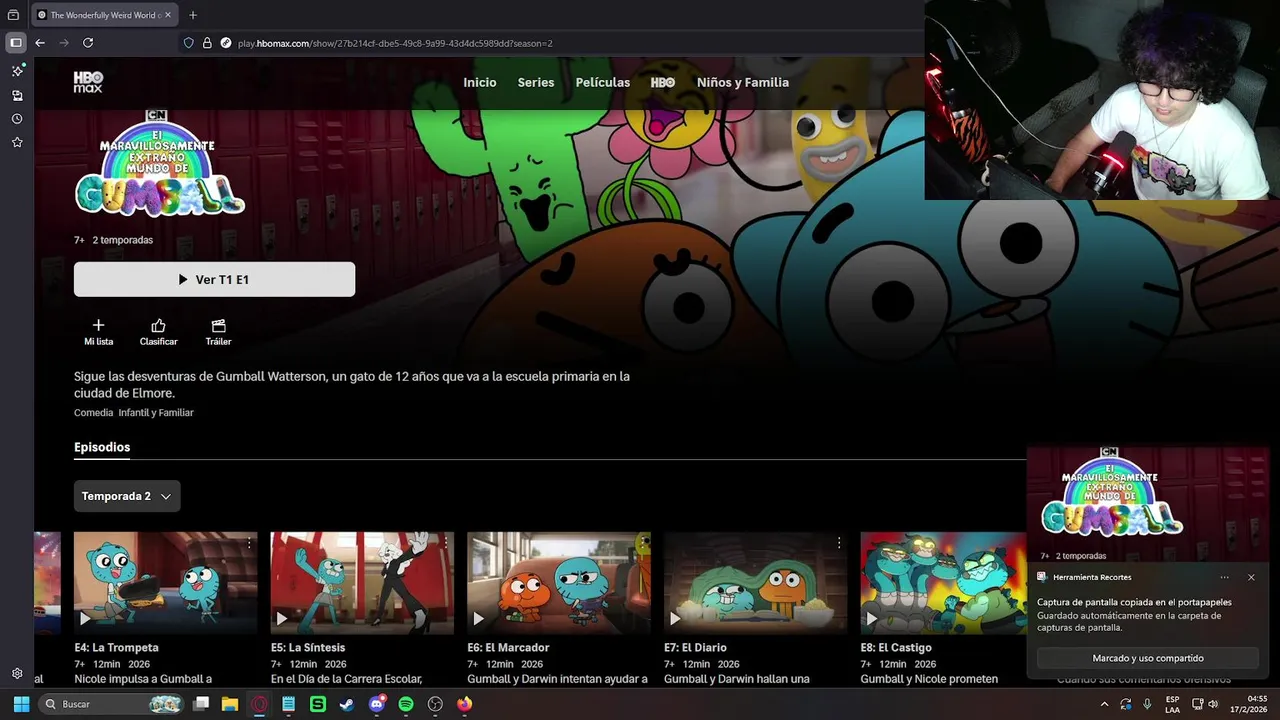Expand the Temporada 2 season dropdown
Viewport: 1280px width, 720px height.
[x=127, y=496]
